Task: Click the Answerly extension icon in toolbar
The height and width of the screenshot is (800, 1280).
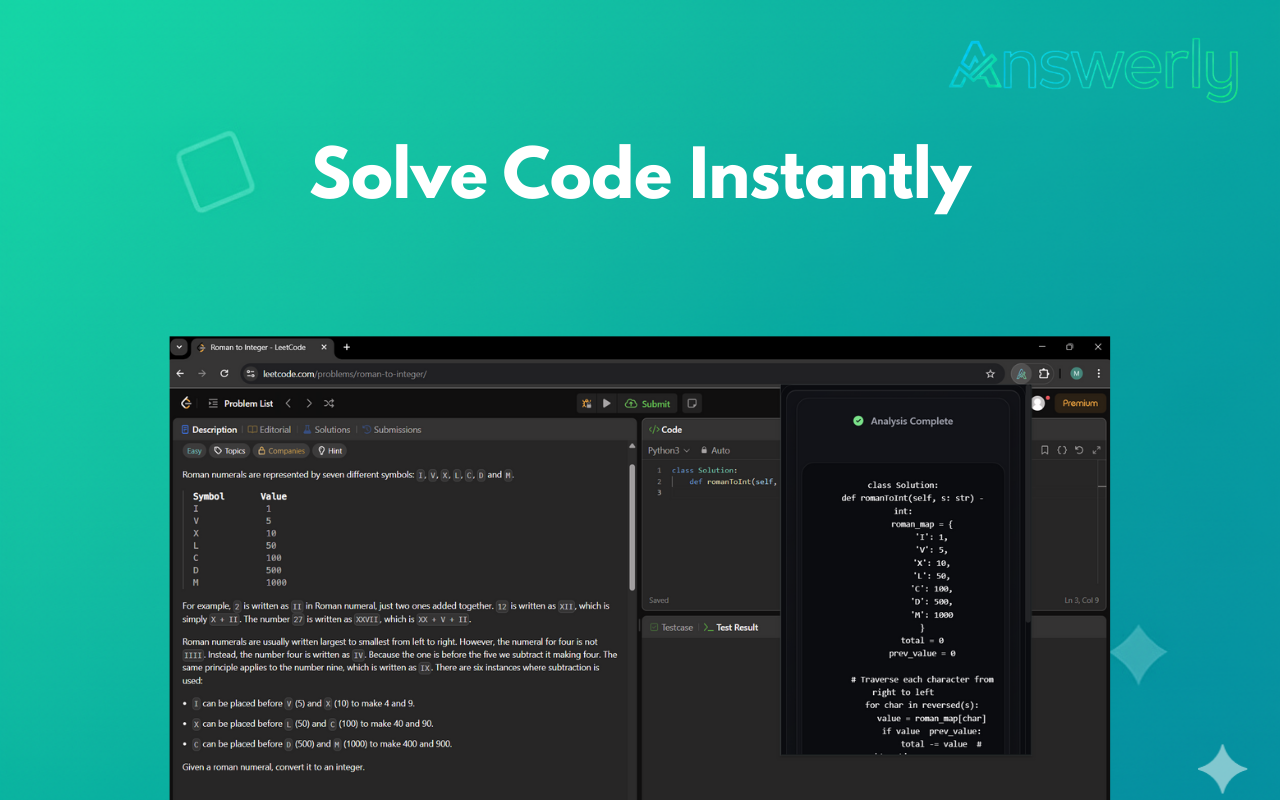Action: 1021,373
